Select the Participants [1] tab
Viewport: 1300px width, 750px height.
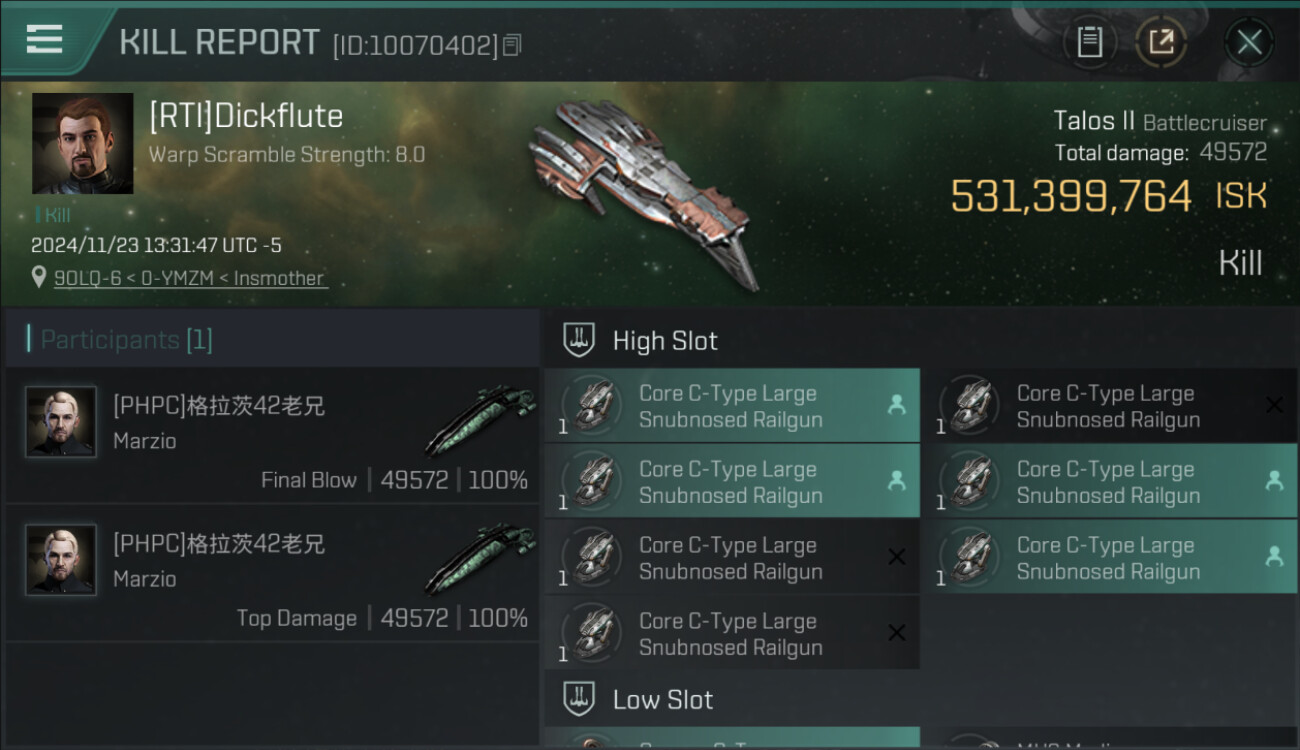click(126, 340)
